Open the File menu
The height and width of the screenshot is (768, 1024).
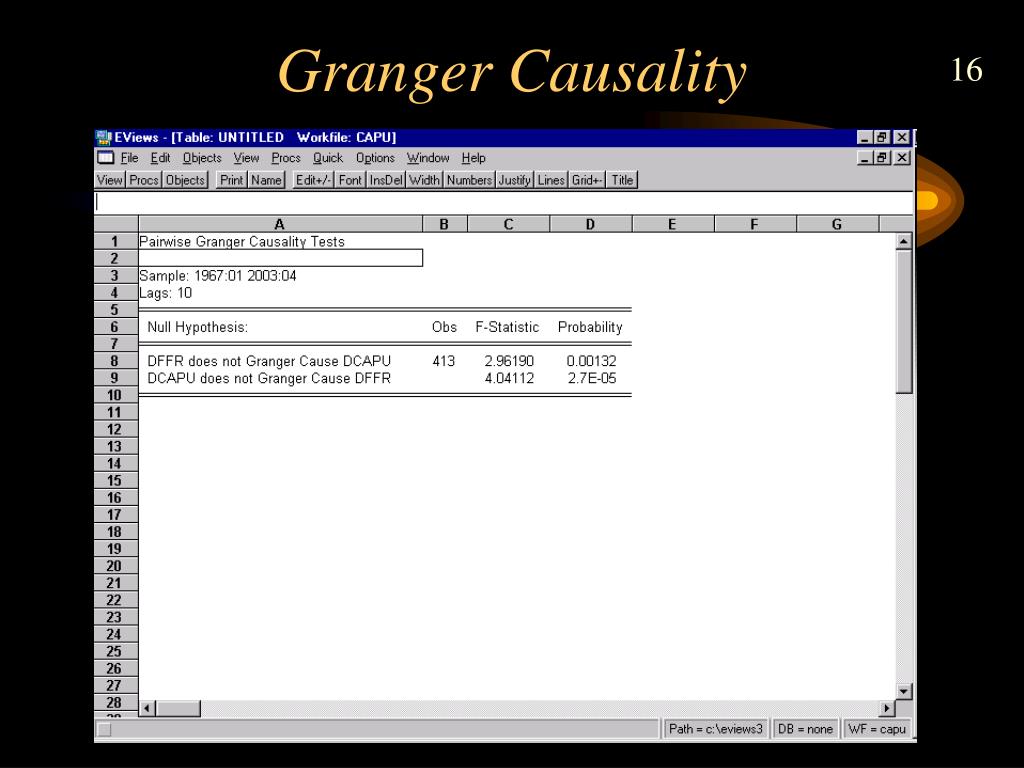click(x=129, y=158)
